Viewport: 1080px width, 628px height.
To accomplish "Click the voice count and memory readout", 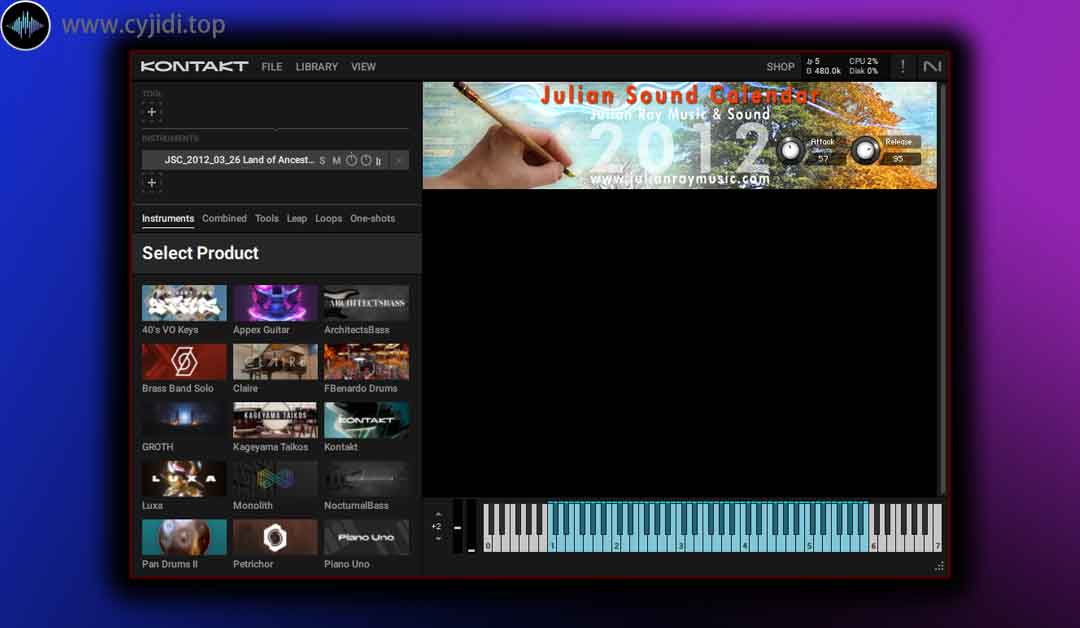I will coord(824,66).
